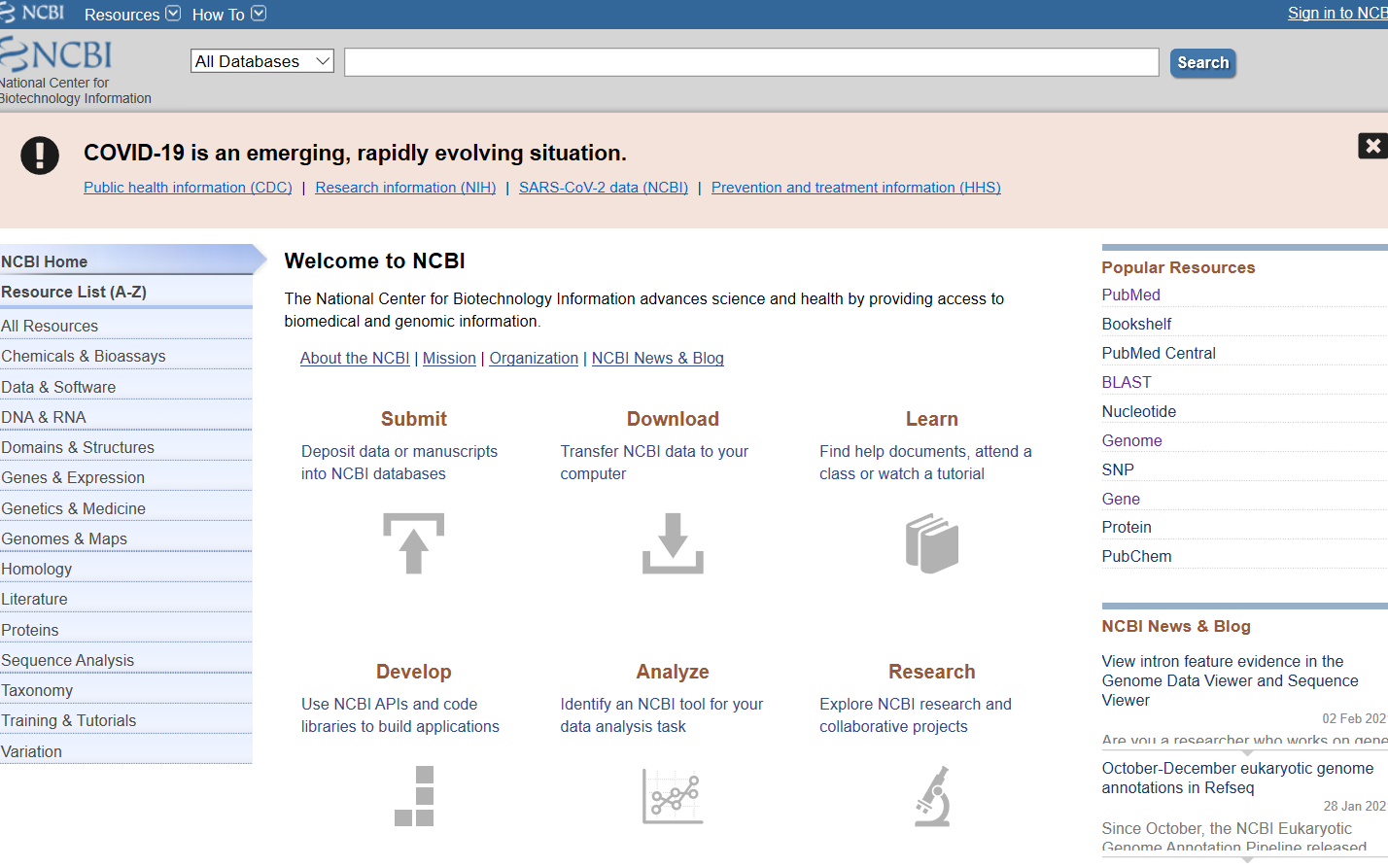
Task: Select Resource List (A-Z) in sidebar
Action: click(126, 292)
